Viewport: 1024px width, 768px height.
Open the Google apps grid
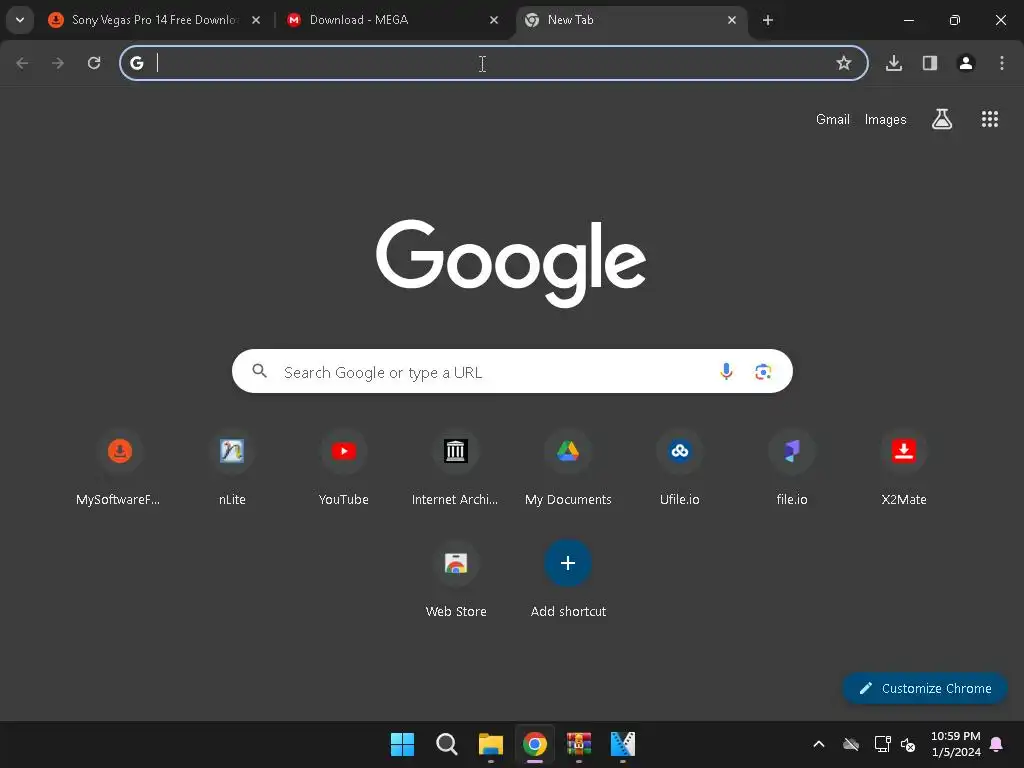pos(990,119)
